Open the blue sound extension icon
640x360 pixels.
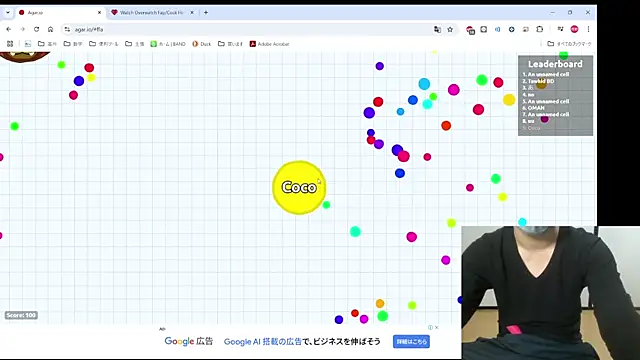498,29
